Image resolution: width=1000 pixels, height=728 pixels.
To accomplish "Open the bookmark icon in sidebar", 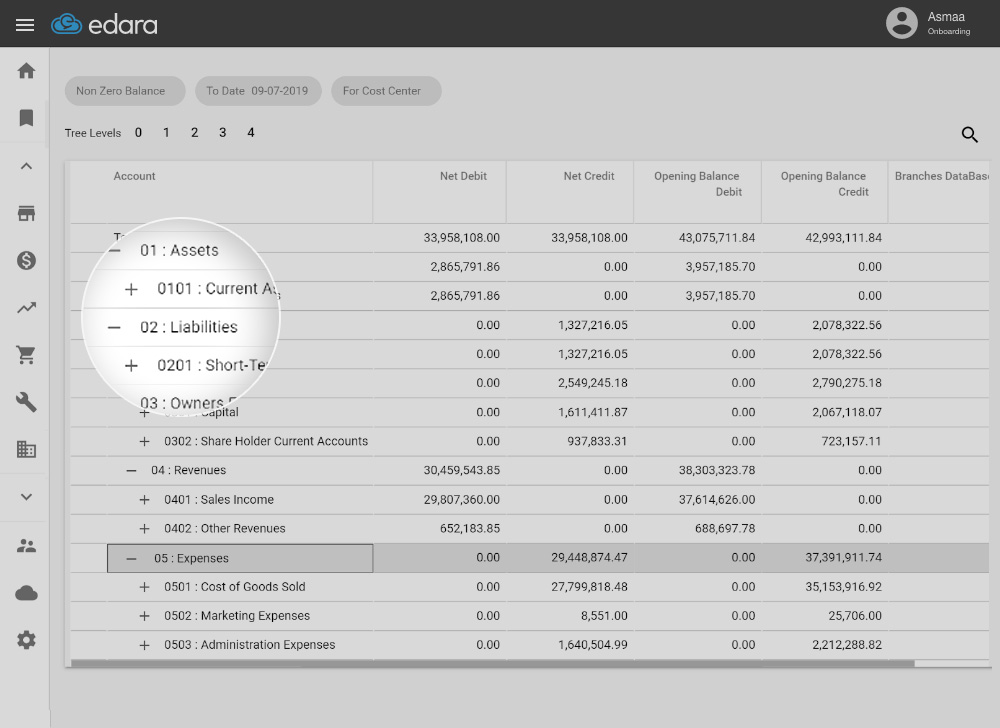I will point(27,118).
